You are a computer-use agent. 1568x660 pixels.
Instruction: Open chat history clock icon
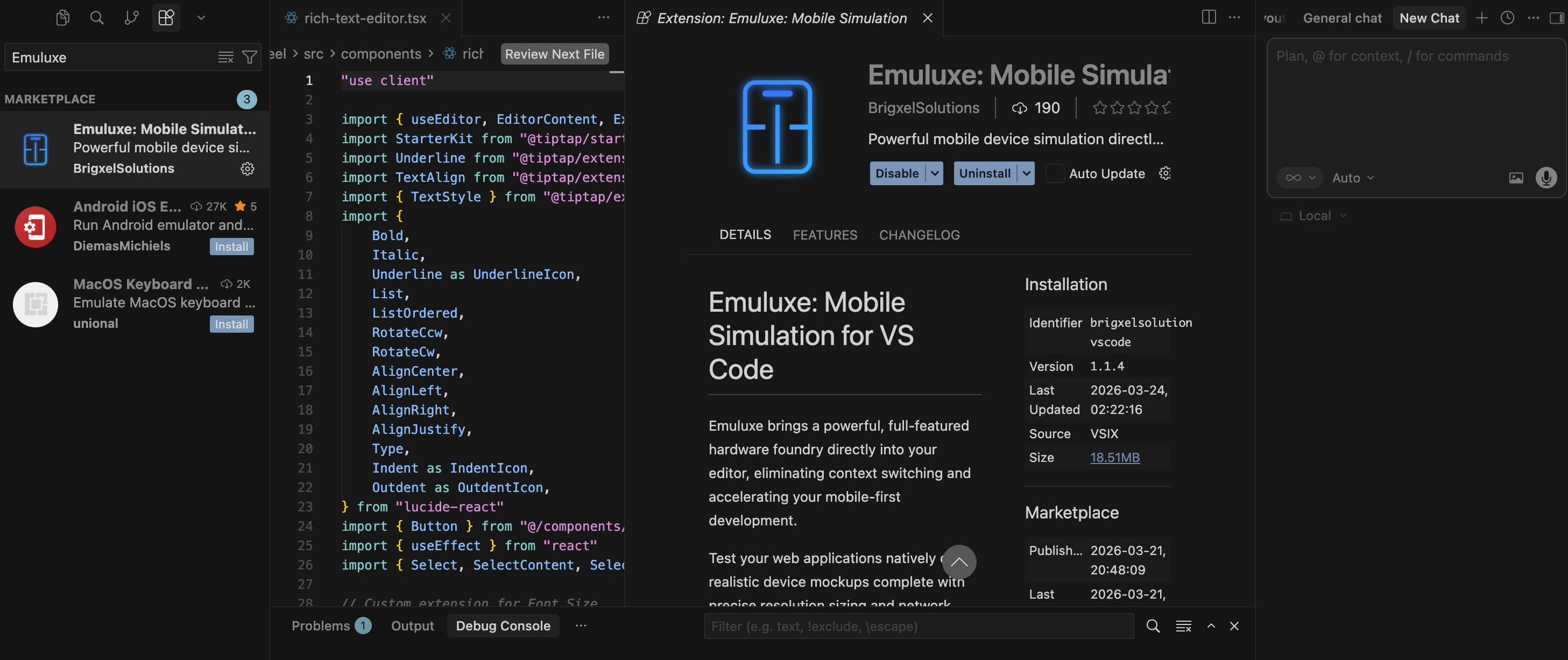pyautogui.click(x=1507, y=18)
